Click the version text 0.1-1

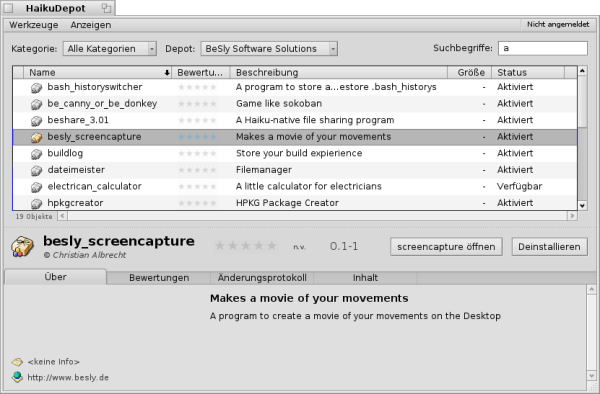(344, 246)
